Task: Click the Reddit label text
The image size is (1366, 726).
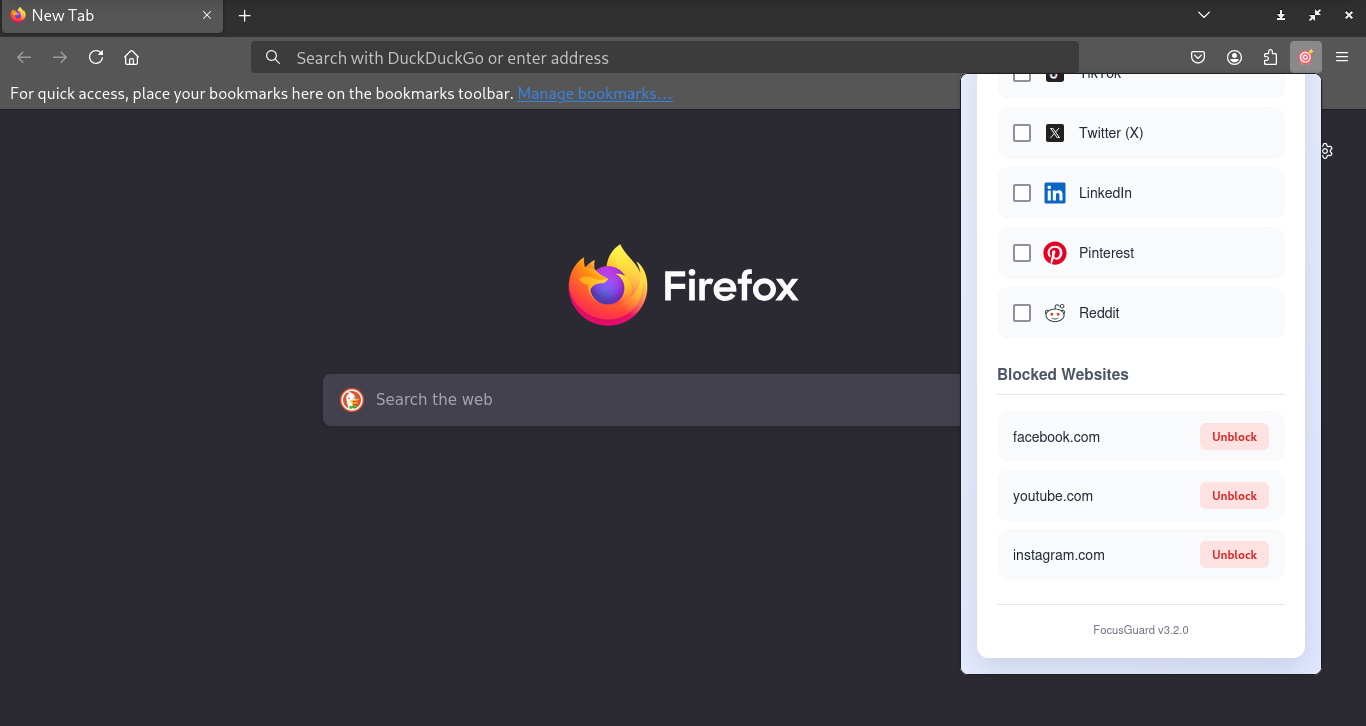Action: [1099, 313]
